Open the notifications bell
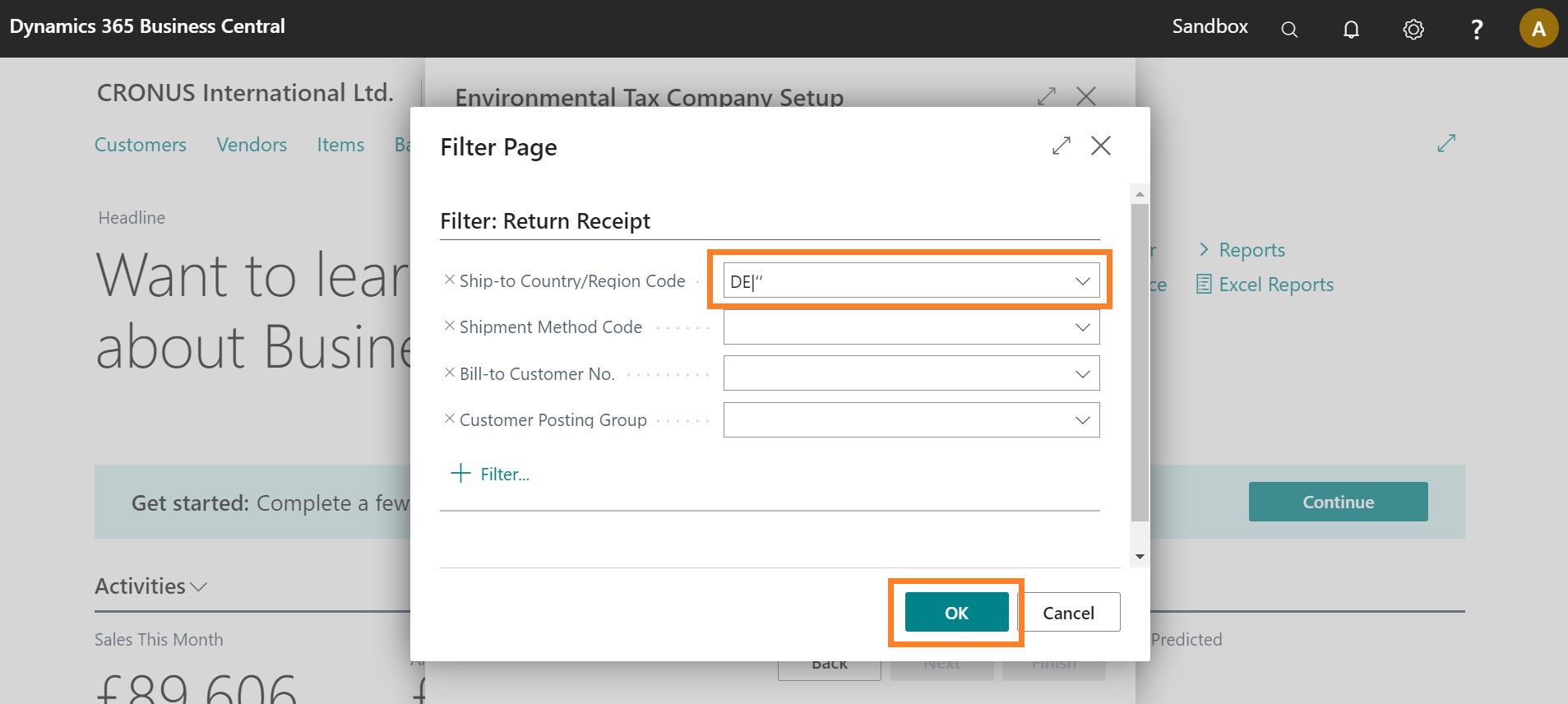Screen dimensions: 1568x704 pyautogui.click(x=1351, y=30)
